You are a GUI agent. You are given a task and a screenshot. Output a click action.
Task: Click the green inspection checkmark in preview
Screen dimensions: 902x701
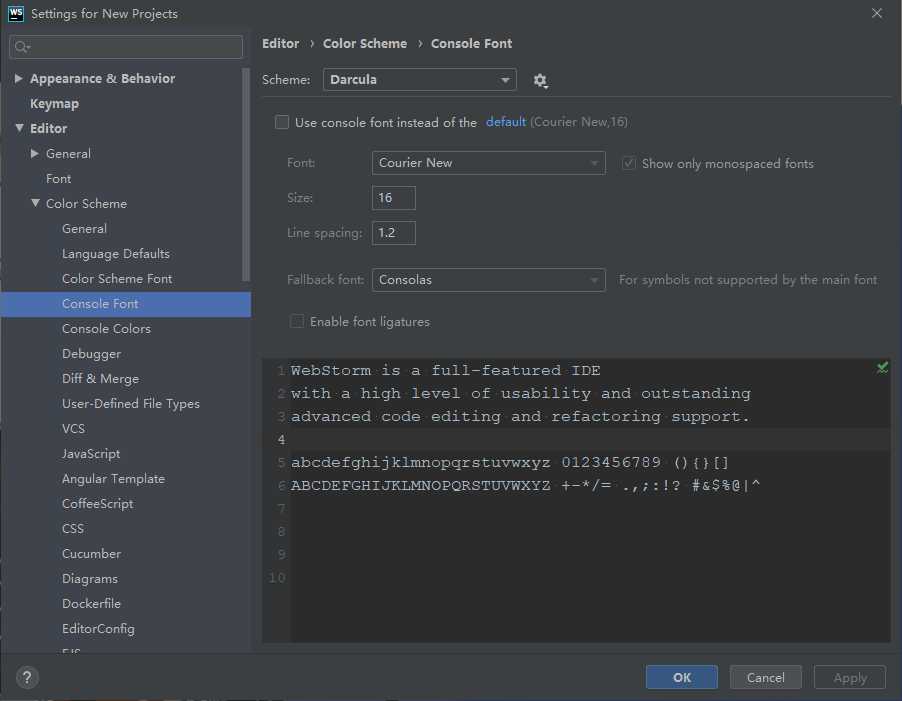[x=882, y=367]
